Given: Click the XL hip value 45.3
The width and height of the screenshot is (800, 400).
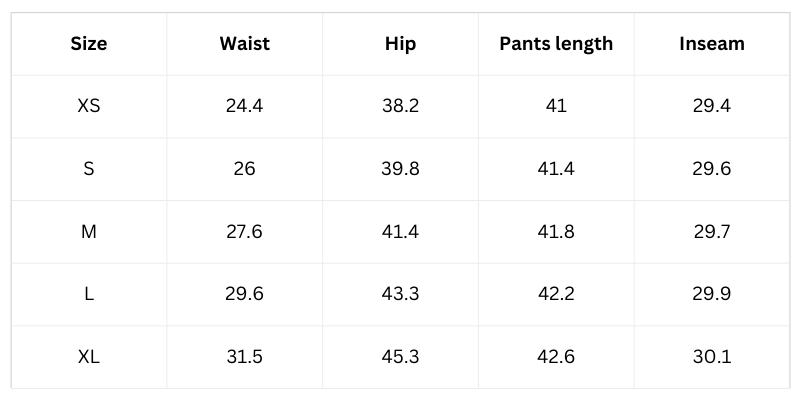Looking at the screenshot, I should coord(400,357).
